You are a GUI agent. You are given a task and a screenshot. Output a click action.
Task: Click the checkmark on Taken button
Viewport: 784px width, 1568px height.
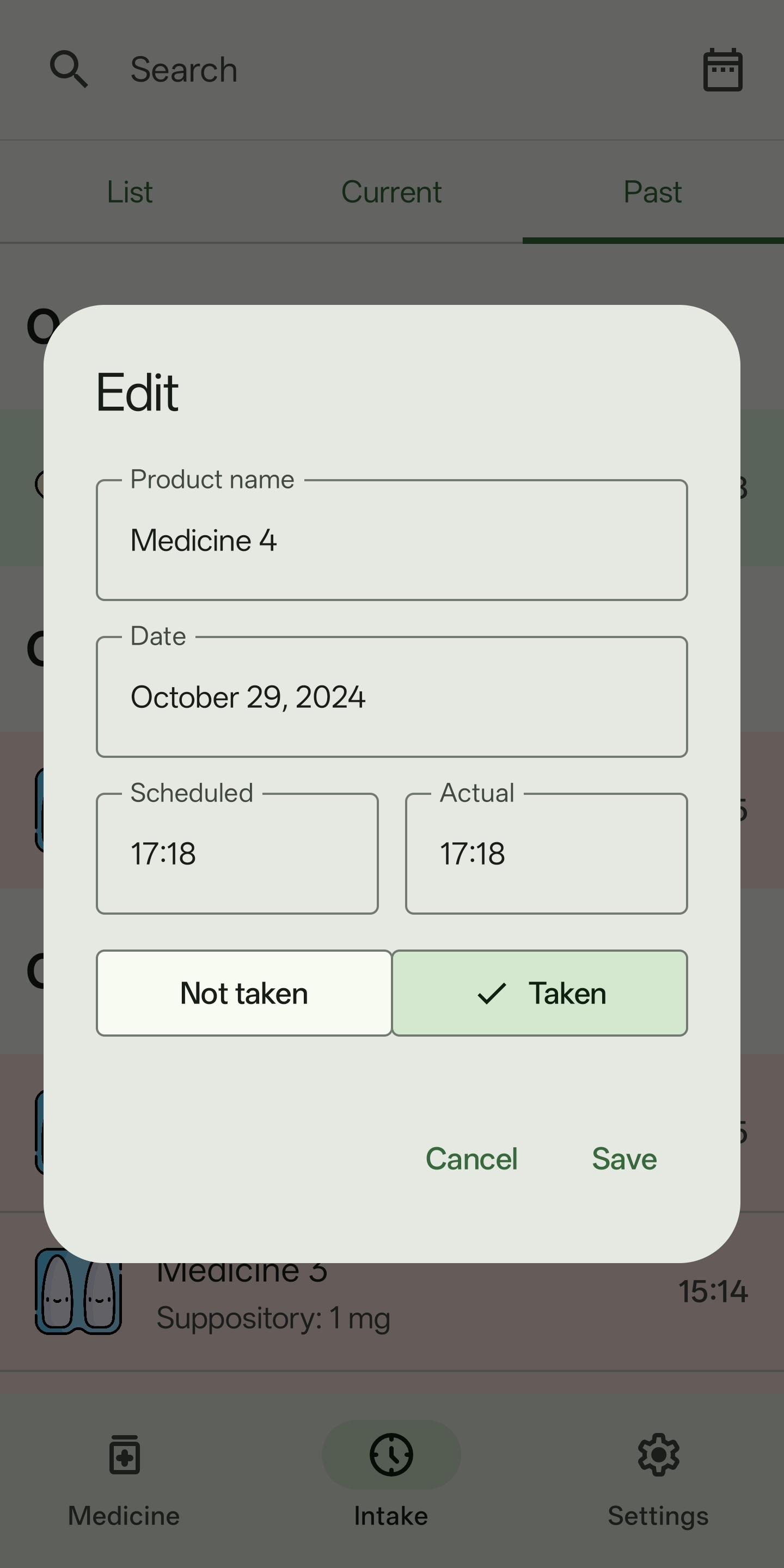coord(491,994)
